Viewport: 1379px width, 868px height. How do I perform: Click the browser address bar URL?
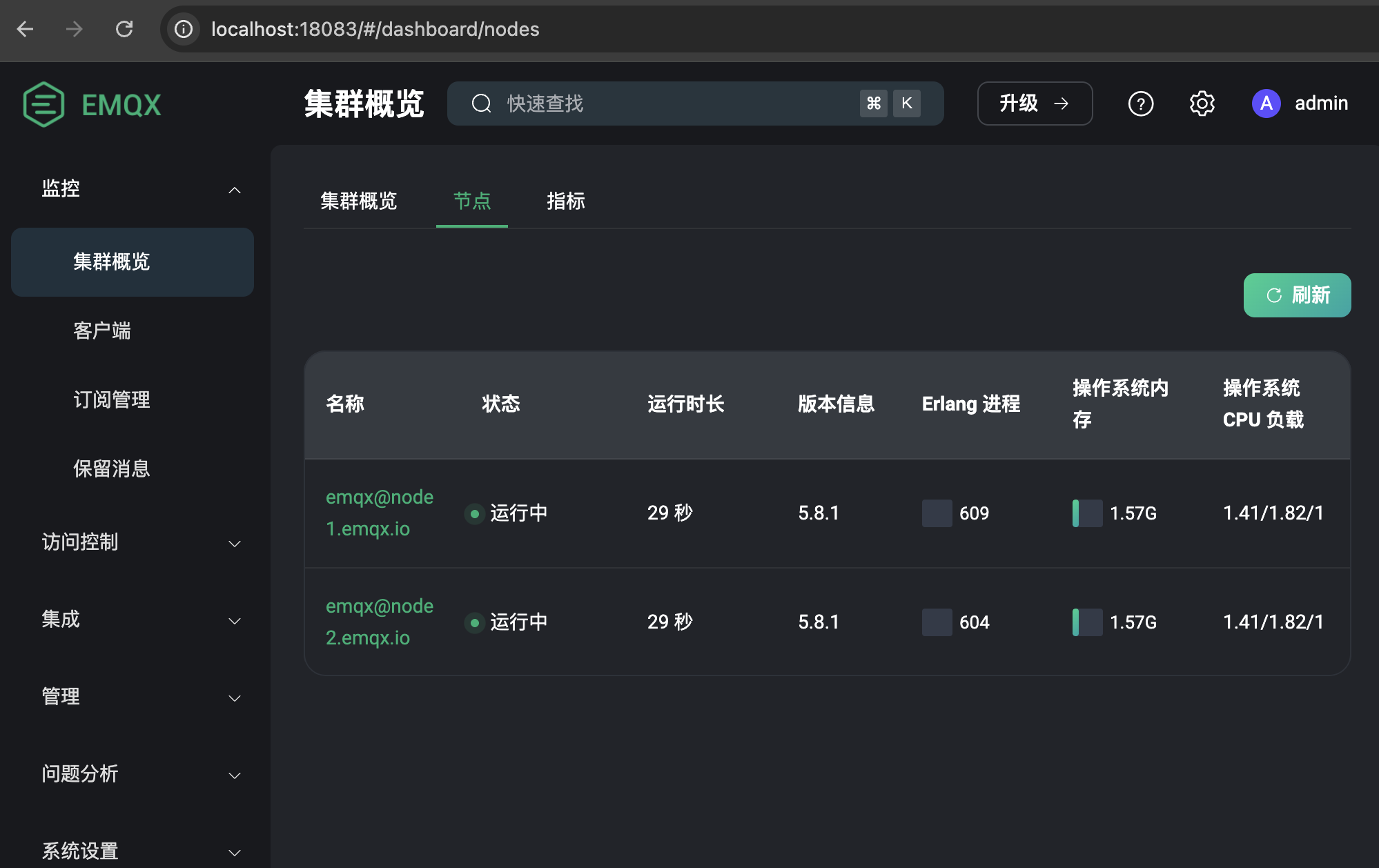[375, 29]
